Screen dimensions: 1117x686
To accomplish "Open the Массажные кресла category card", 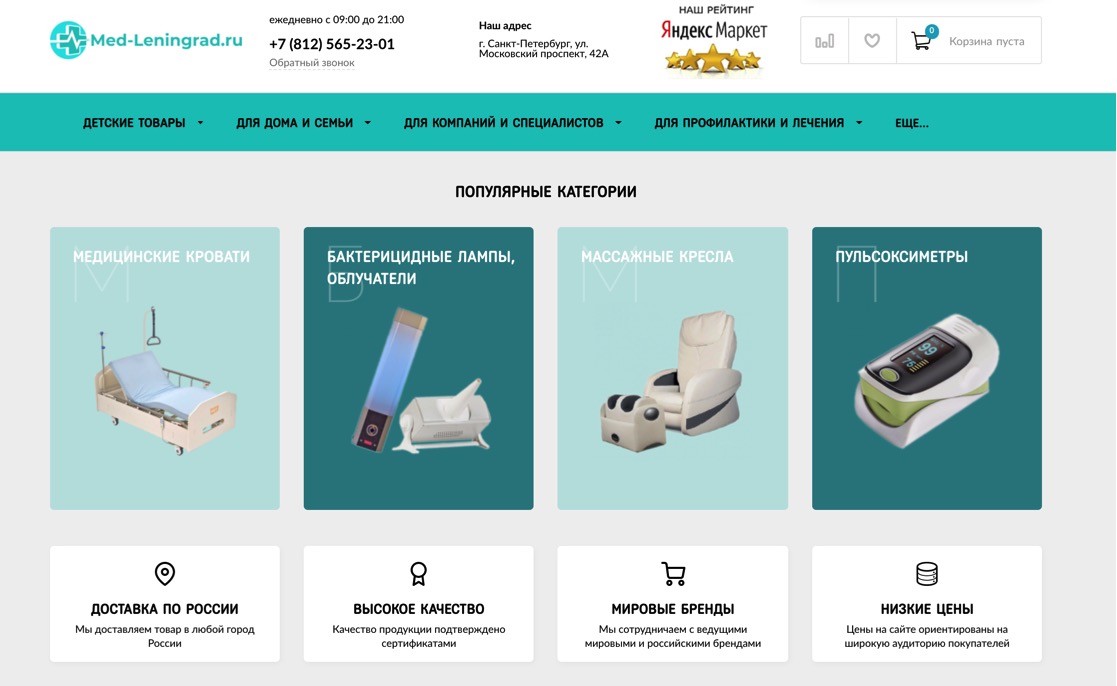I will (x=672, y=368).
